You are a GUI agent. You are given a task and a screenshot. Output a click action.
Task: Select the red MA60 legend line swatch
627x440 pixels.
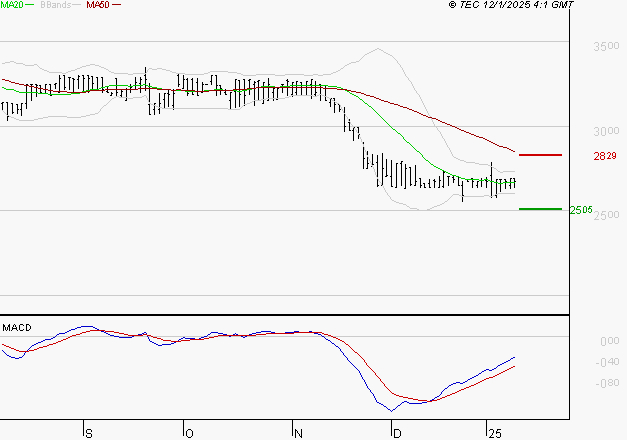(x=117, y=6)
